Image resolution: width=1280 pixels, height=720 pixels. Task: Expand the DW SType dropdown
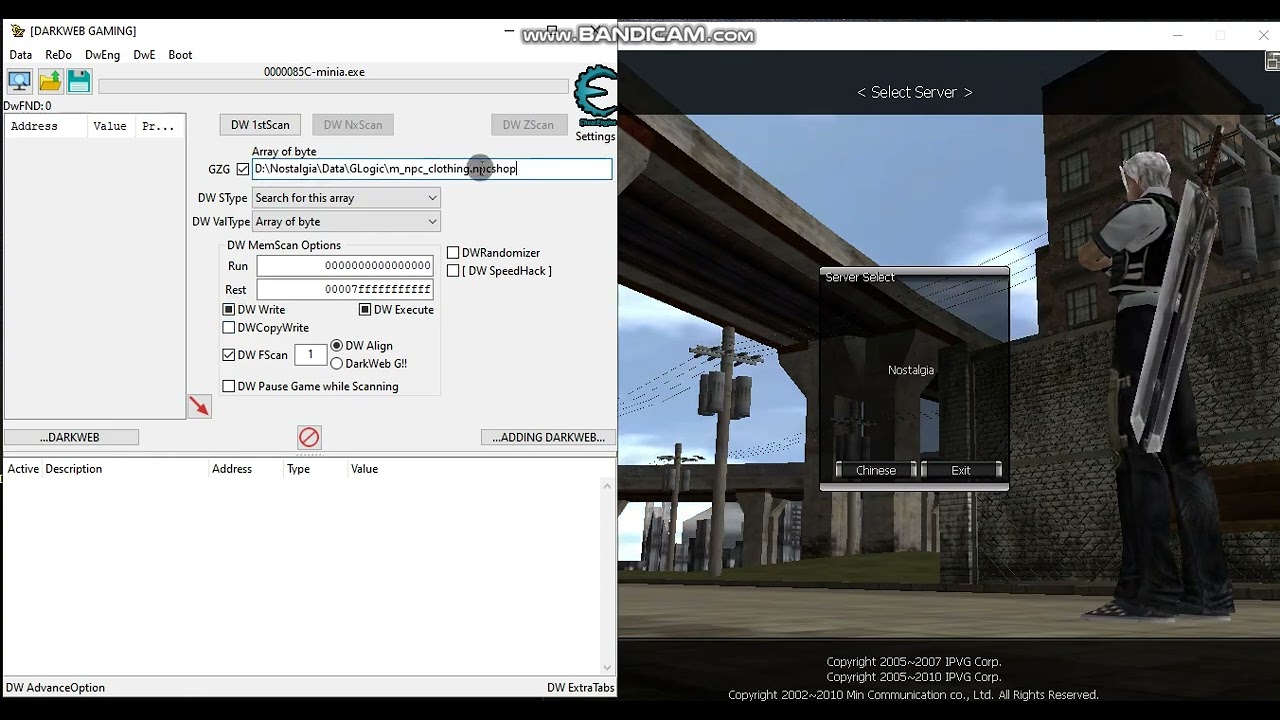(346, 198)
